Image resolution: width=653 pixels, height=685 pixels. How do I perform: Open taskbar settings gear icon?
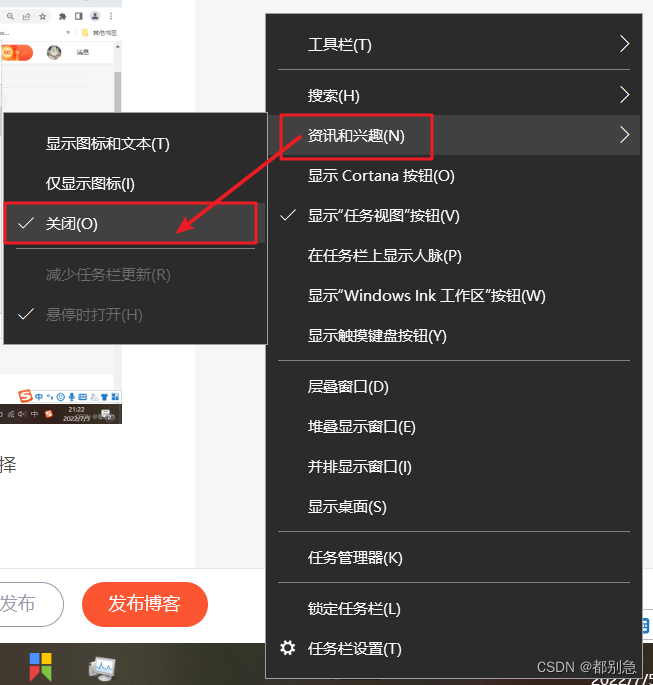[x=287, y=648]
